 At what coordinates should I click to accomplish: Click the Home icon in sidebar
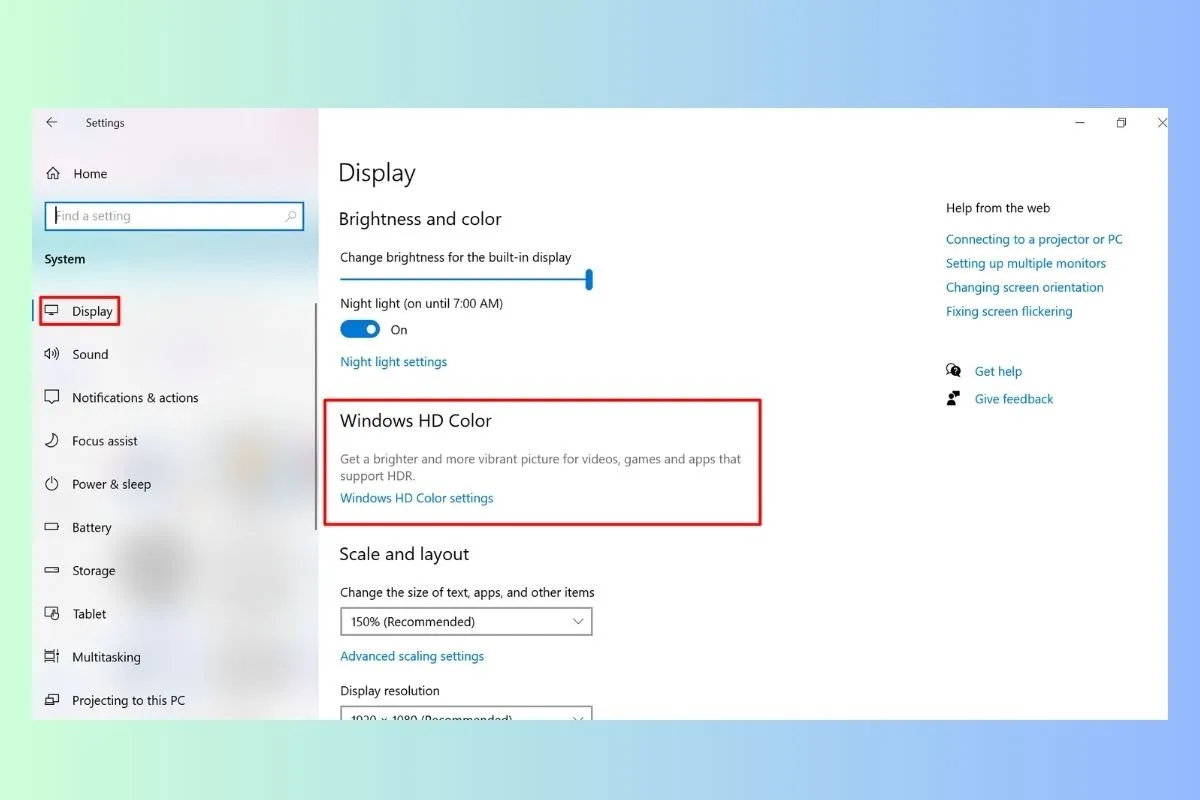pos(53,174)
